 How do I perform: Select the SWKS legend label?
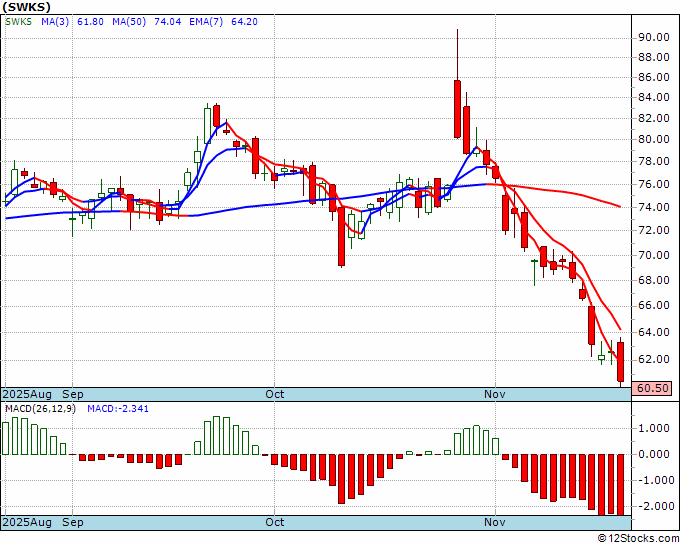[x=19, y=22]
